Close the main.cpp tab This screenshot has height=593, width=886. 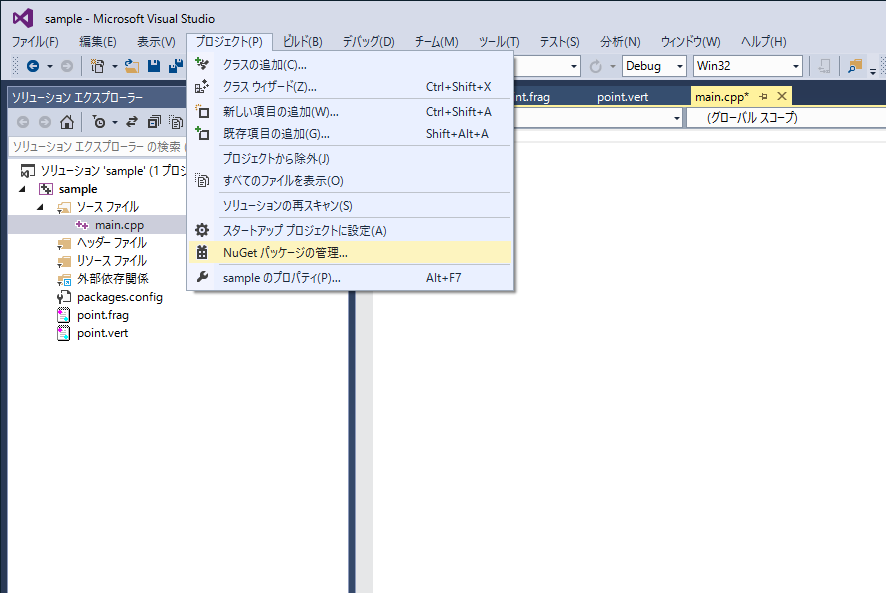[x=782, y=96]
